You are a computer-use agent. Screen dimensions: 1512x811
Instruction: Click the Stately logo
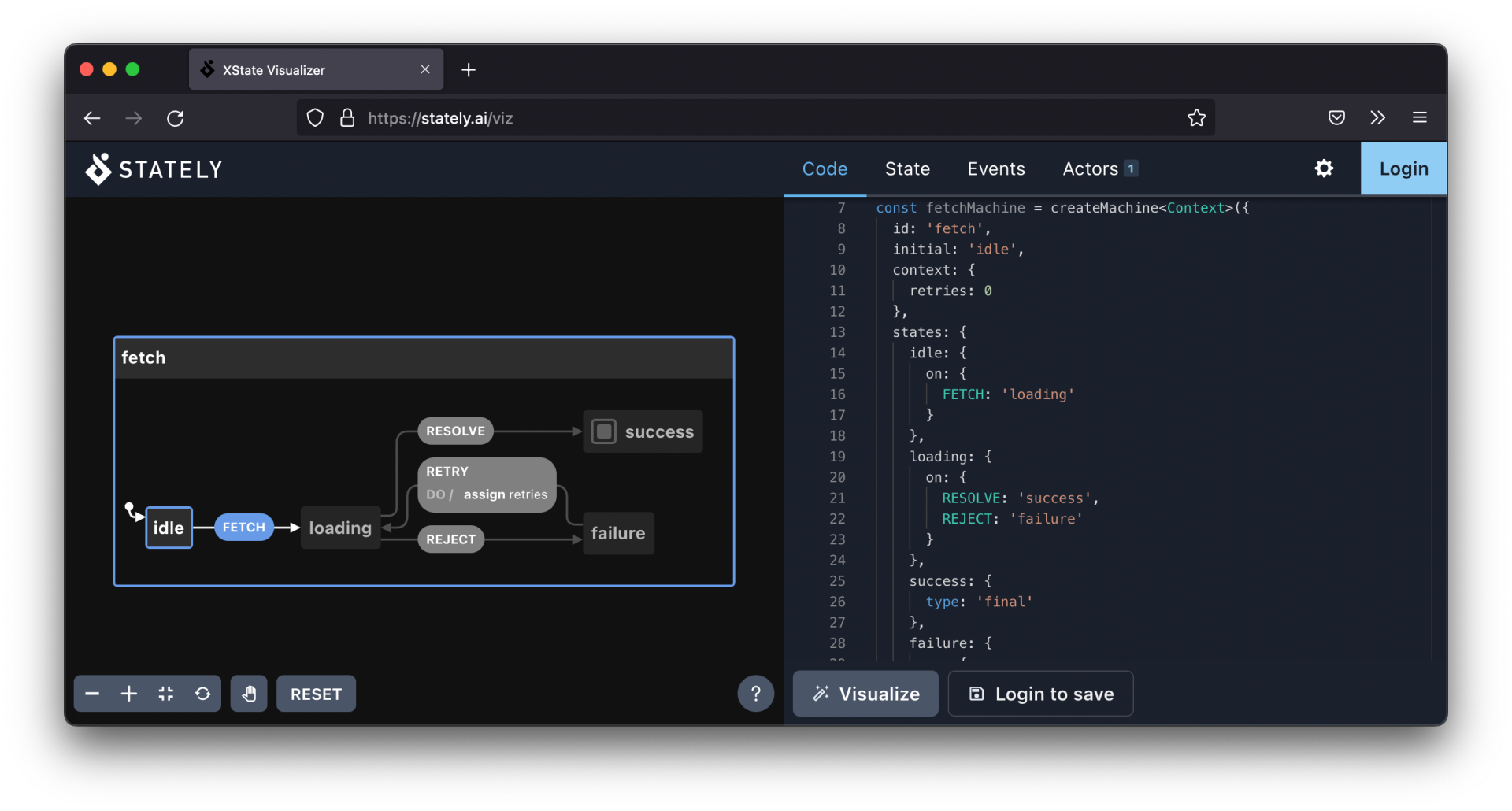[154, 168]
